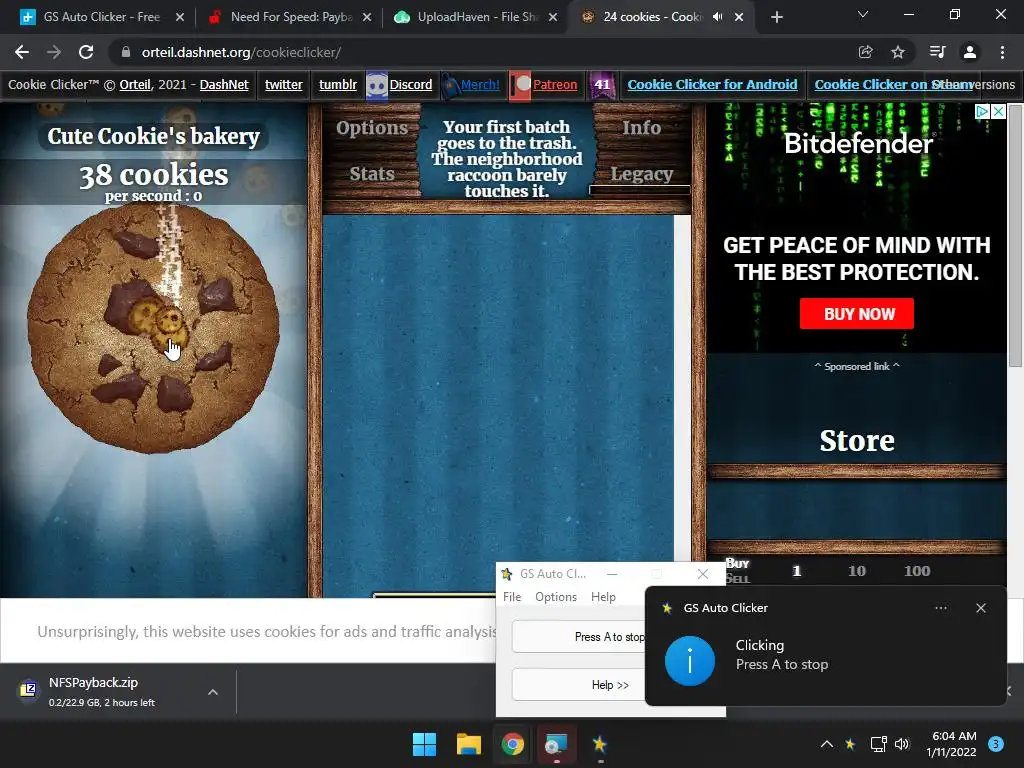The width and height of the screenshot is (1024, 768).
Task: Switch to the GS Auto Clicker browser tab
Action: [101, 17]
